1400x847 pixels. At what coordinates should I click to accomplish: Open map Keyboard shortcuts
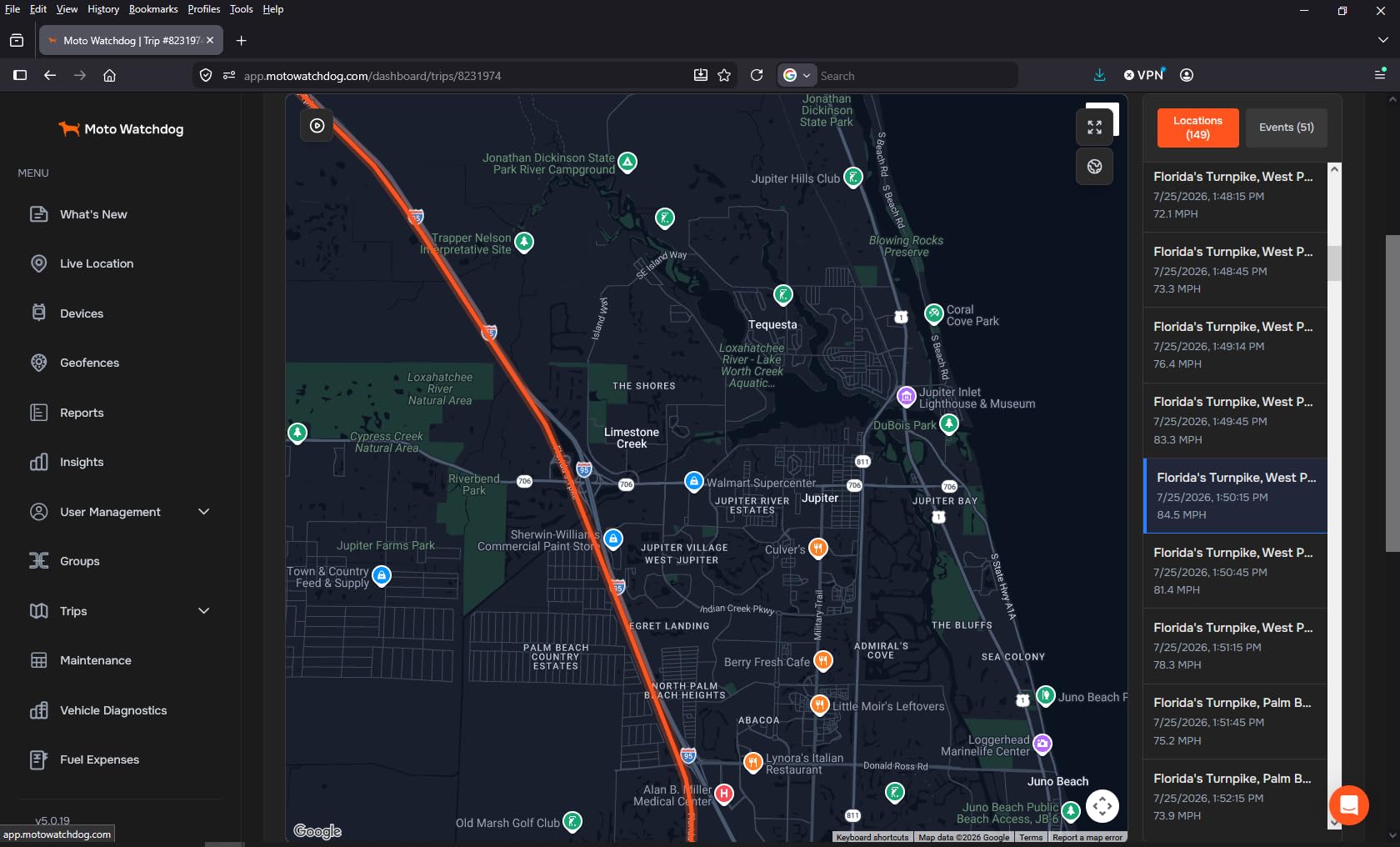pyautogui.click(x=872, y=837)
